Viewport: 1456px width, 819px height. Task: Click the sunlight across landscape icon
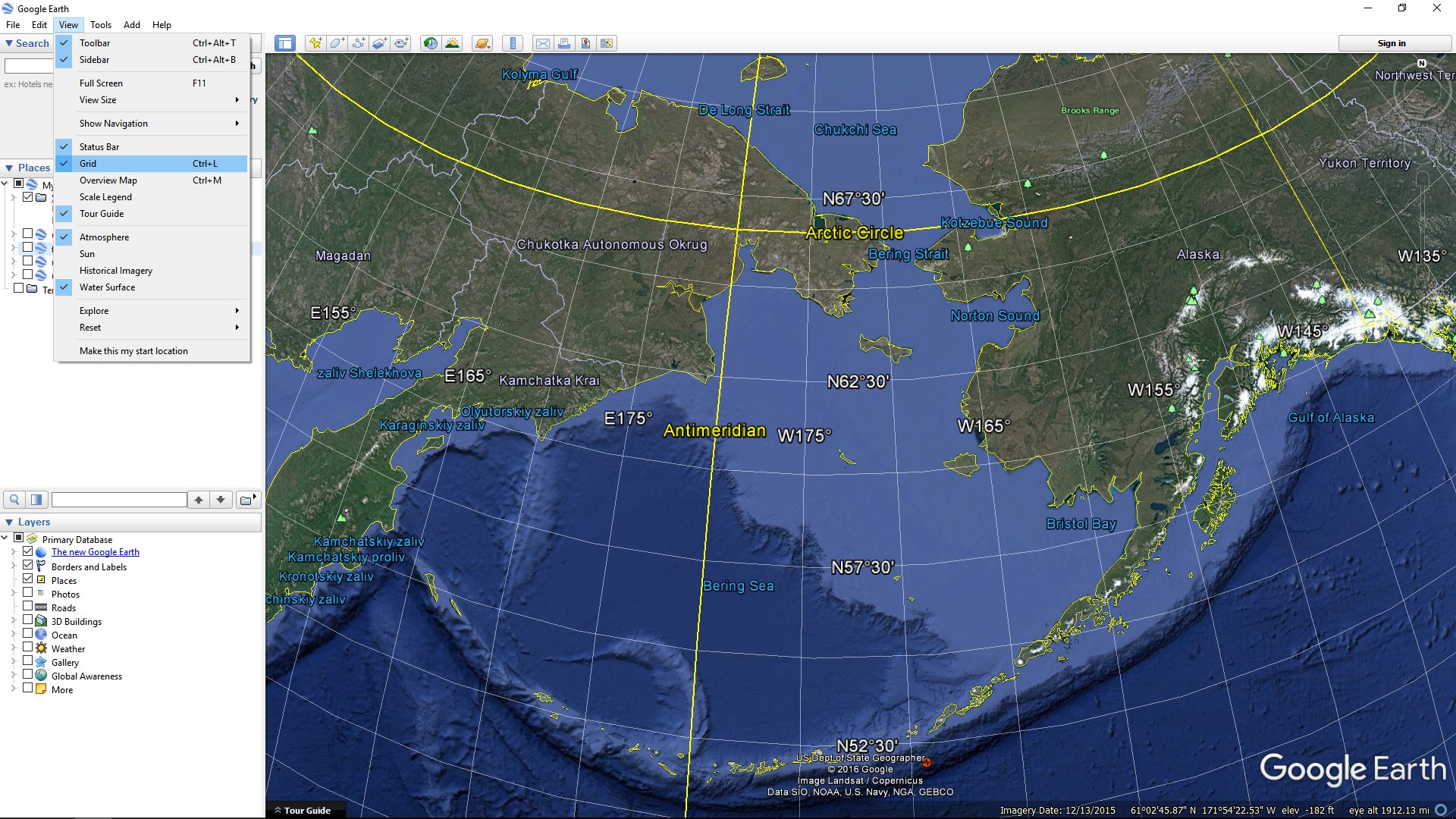point(453,43)
